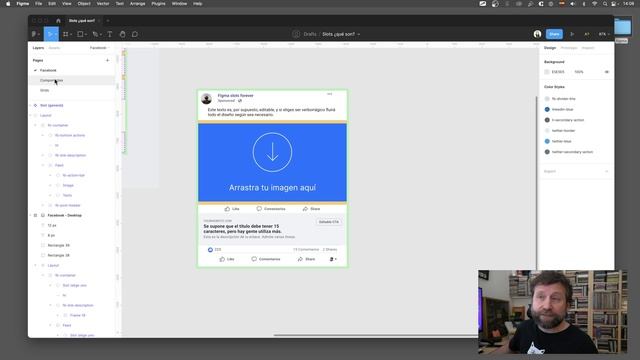Open the Edit menu
Image resolution: width=640 pixels, height=360 pixels.
pos(52,4)
